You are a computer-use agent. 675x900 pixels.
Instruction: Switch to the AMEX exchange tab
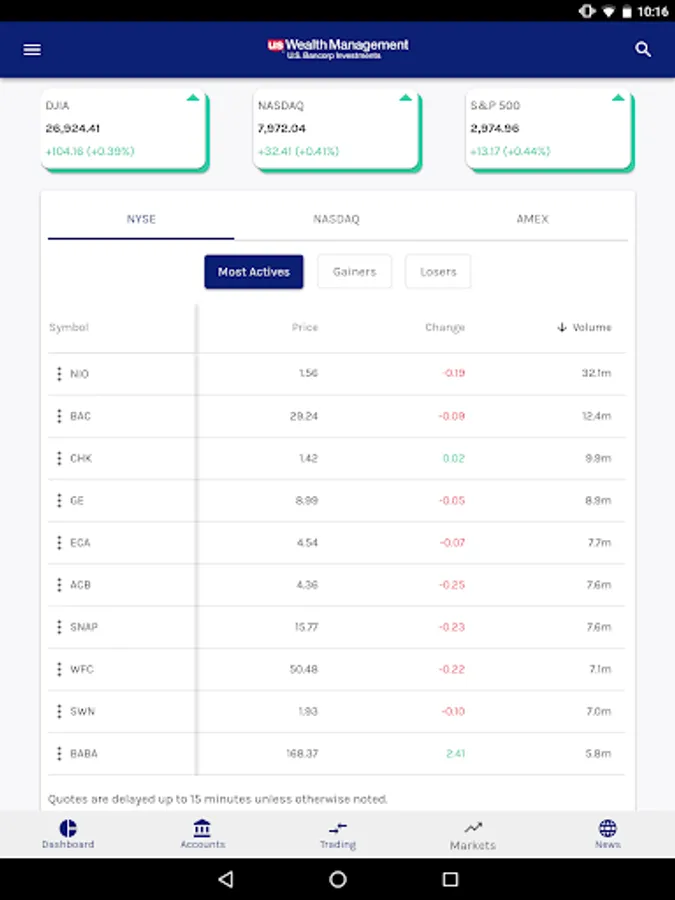[532, 219]
